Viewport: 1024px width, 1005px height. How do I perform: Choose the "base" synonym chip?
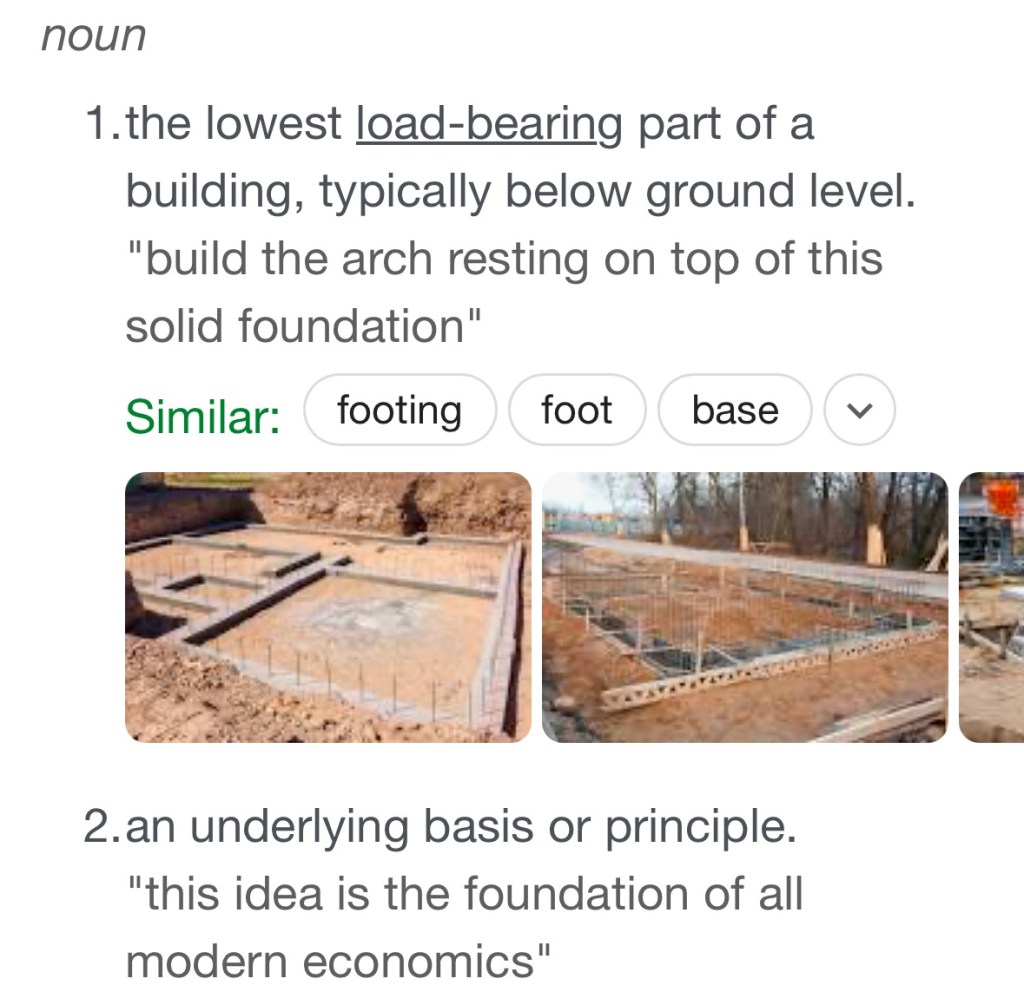click(x=735, y=410)
